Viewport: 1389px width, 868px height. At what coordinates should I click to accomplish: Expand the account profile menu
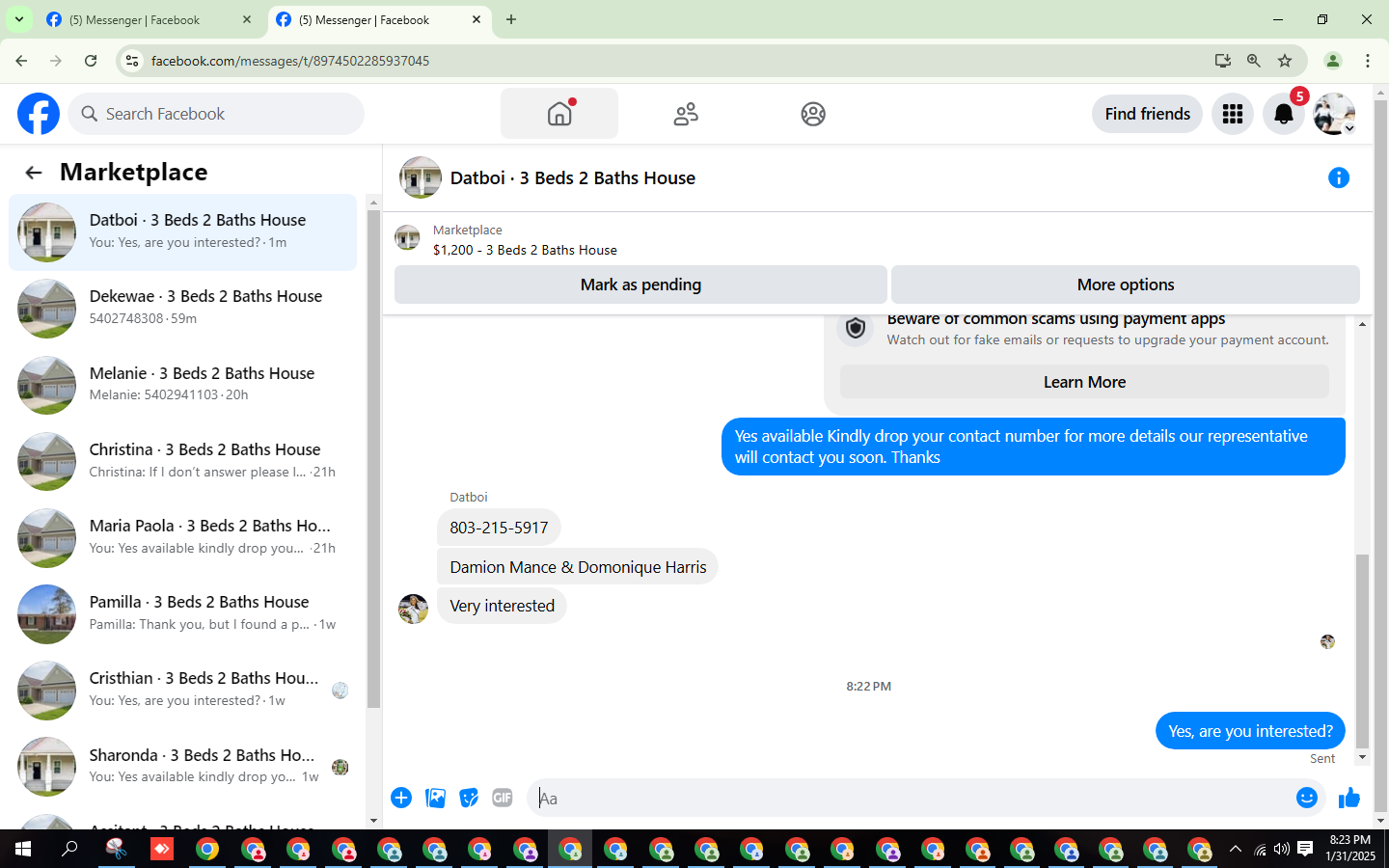(x=1335, y=114)
